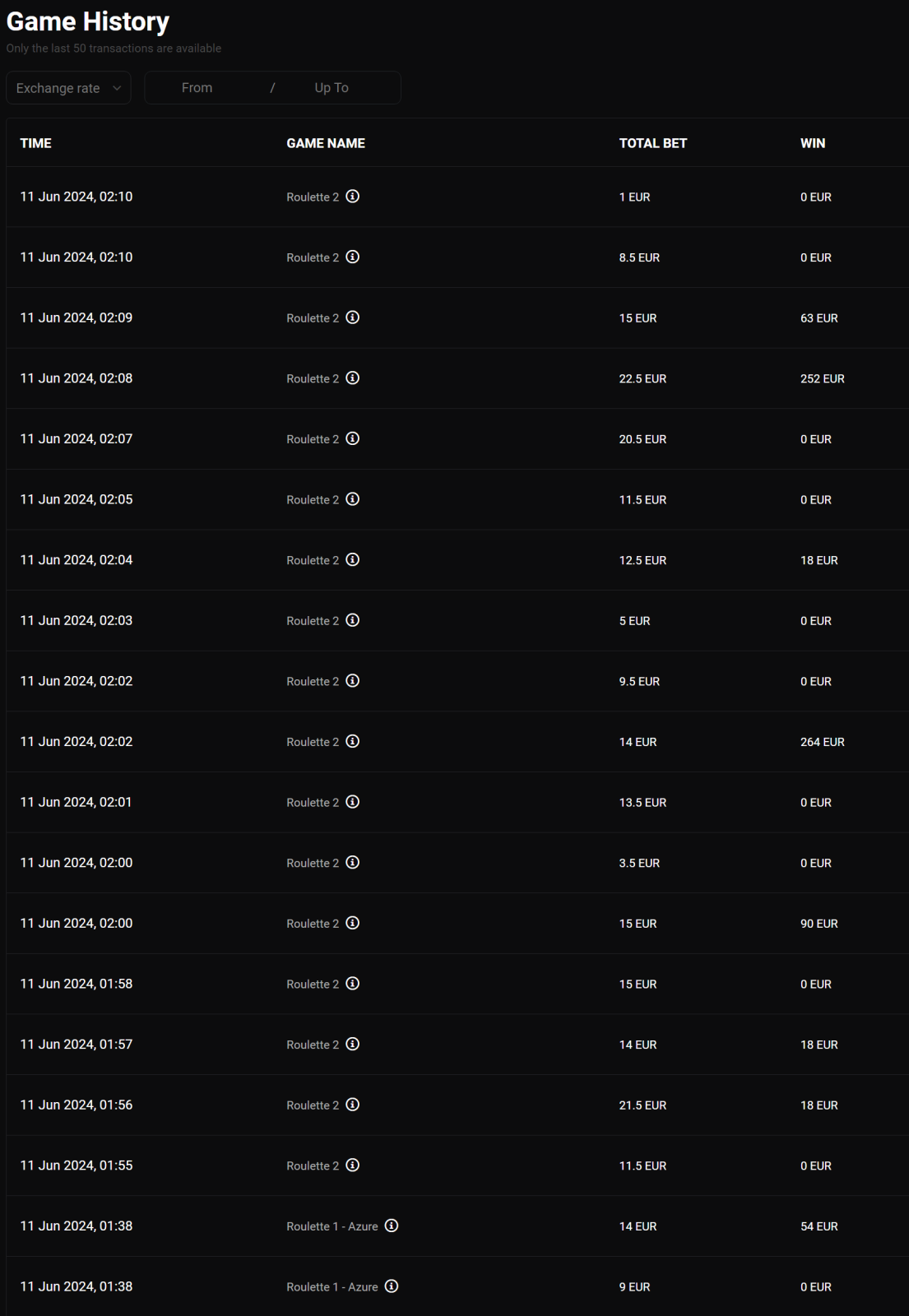
Task: Set the From date field
Action: pyautogui.click(x=197, y=88)
